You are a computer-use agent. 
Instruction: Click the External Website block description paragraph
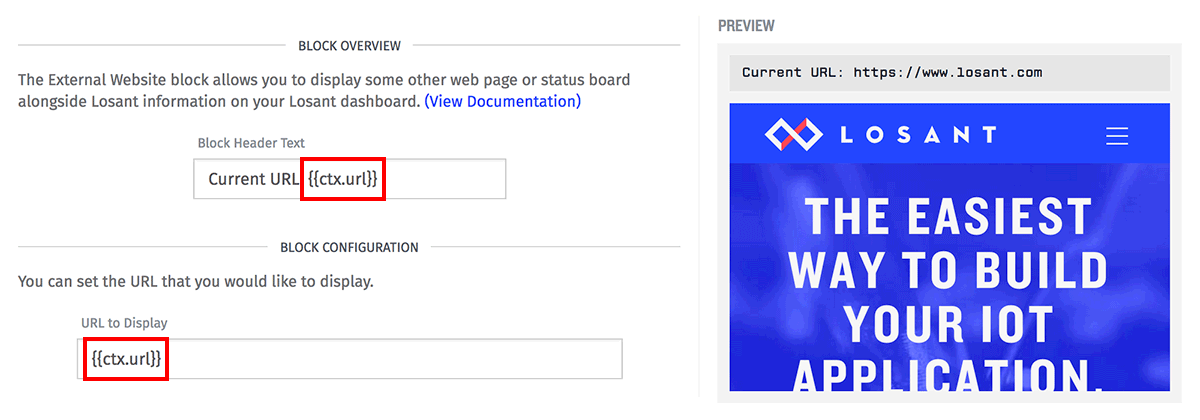coord(324,90)
